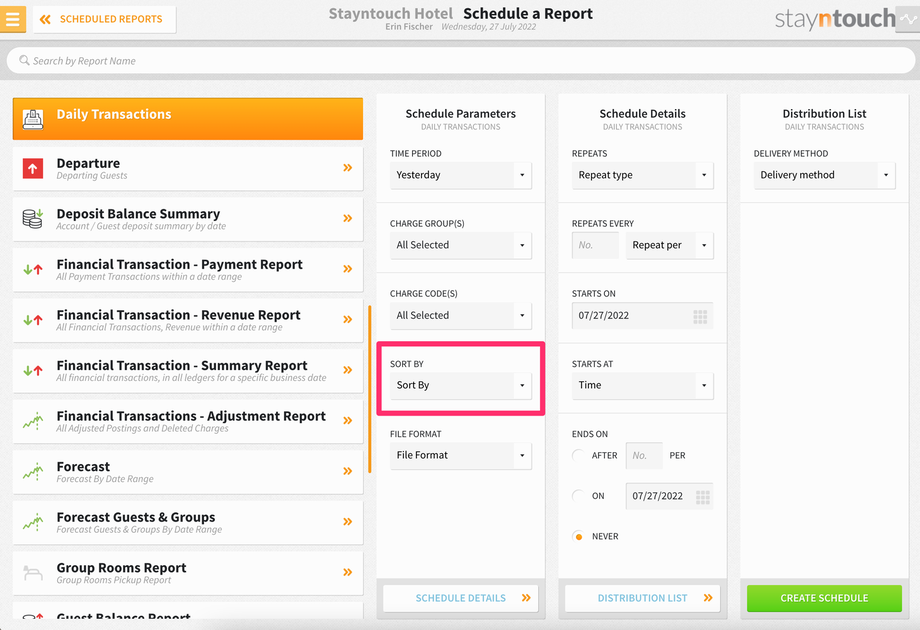Image resolution: width=920 pixels, height=630 pixels.
Task: Select the Deposit Balance Summary report
Action: pyautogui.click(x=188, y=219)
